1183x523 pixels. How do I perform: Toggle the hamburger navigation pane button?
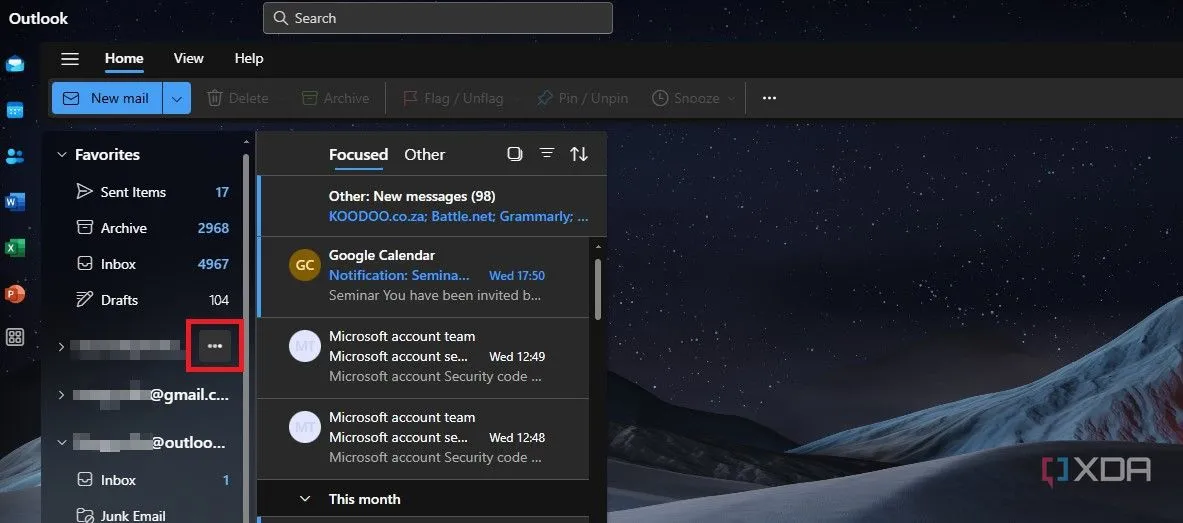(x=70, y=59)
